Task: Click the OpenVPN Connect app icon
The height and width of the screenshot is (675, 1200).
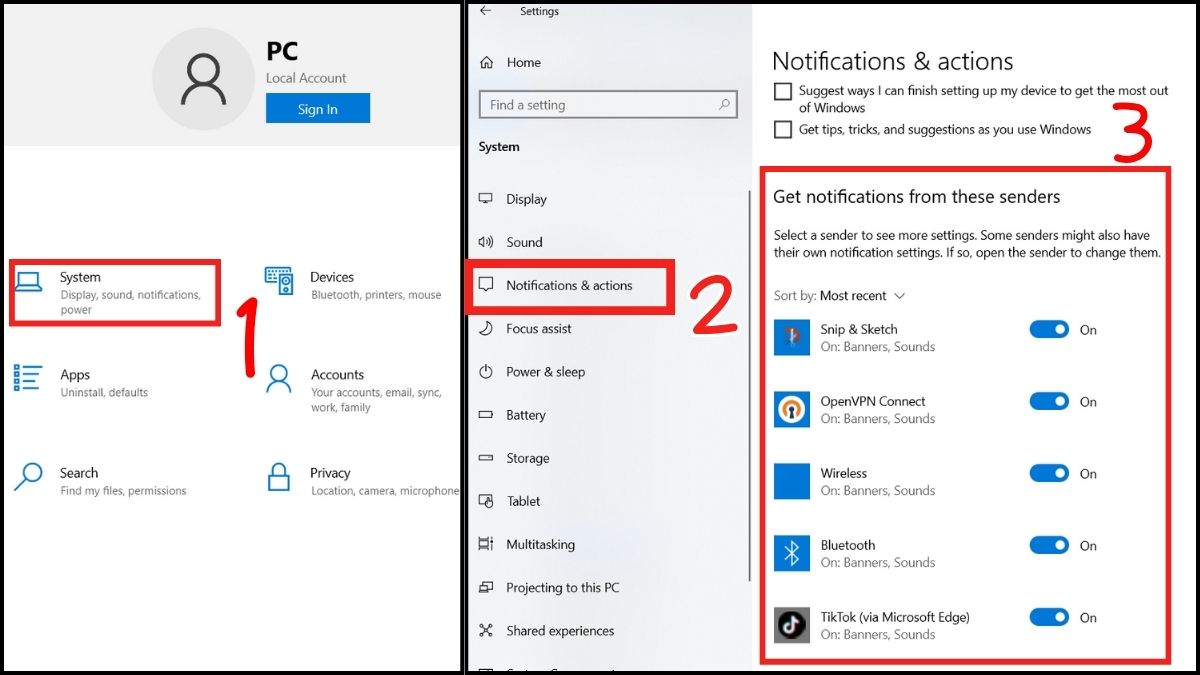Action: click(792, 410)
